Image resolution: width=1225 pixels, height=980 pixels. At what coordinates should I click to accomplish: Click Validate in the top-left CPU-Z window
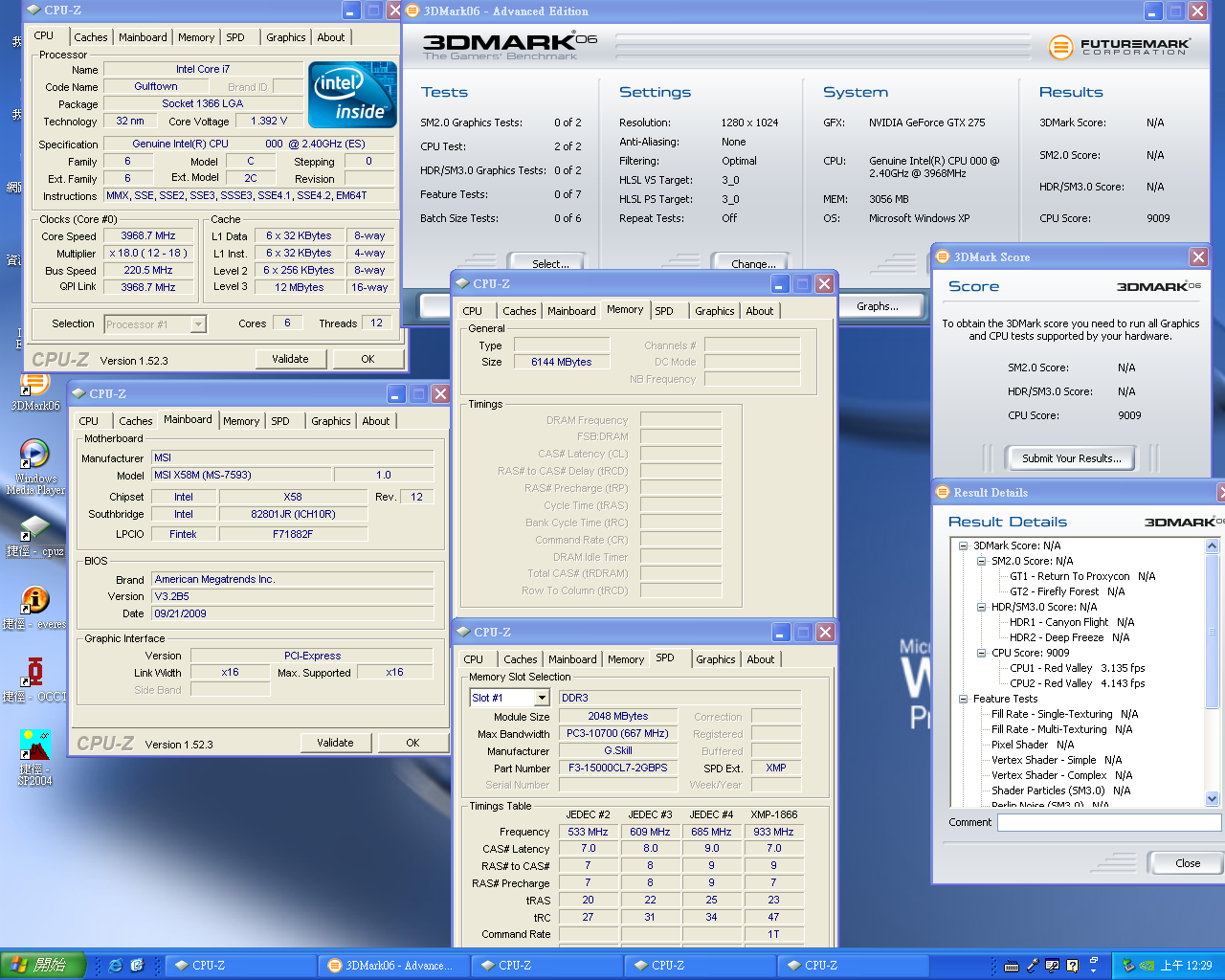click(x=291, y=359)
